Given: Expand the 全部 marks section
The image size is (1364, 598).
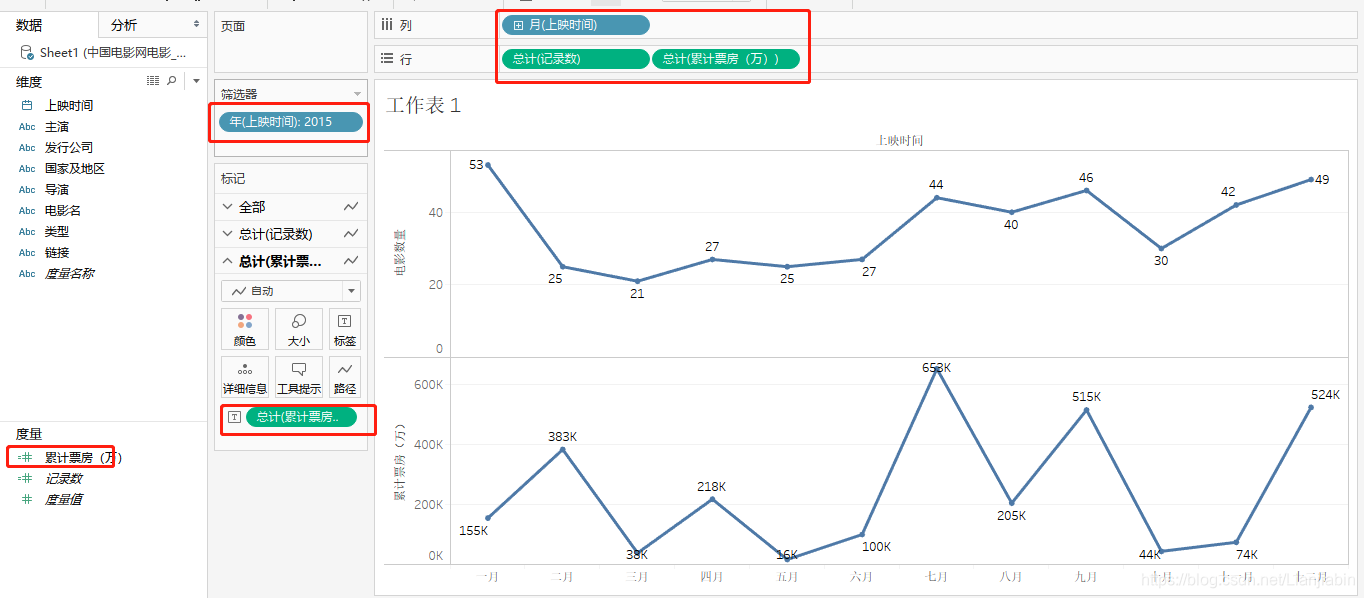Looking at the screenshot, I should point(230,207).
